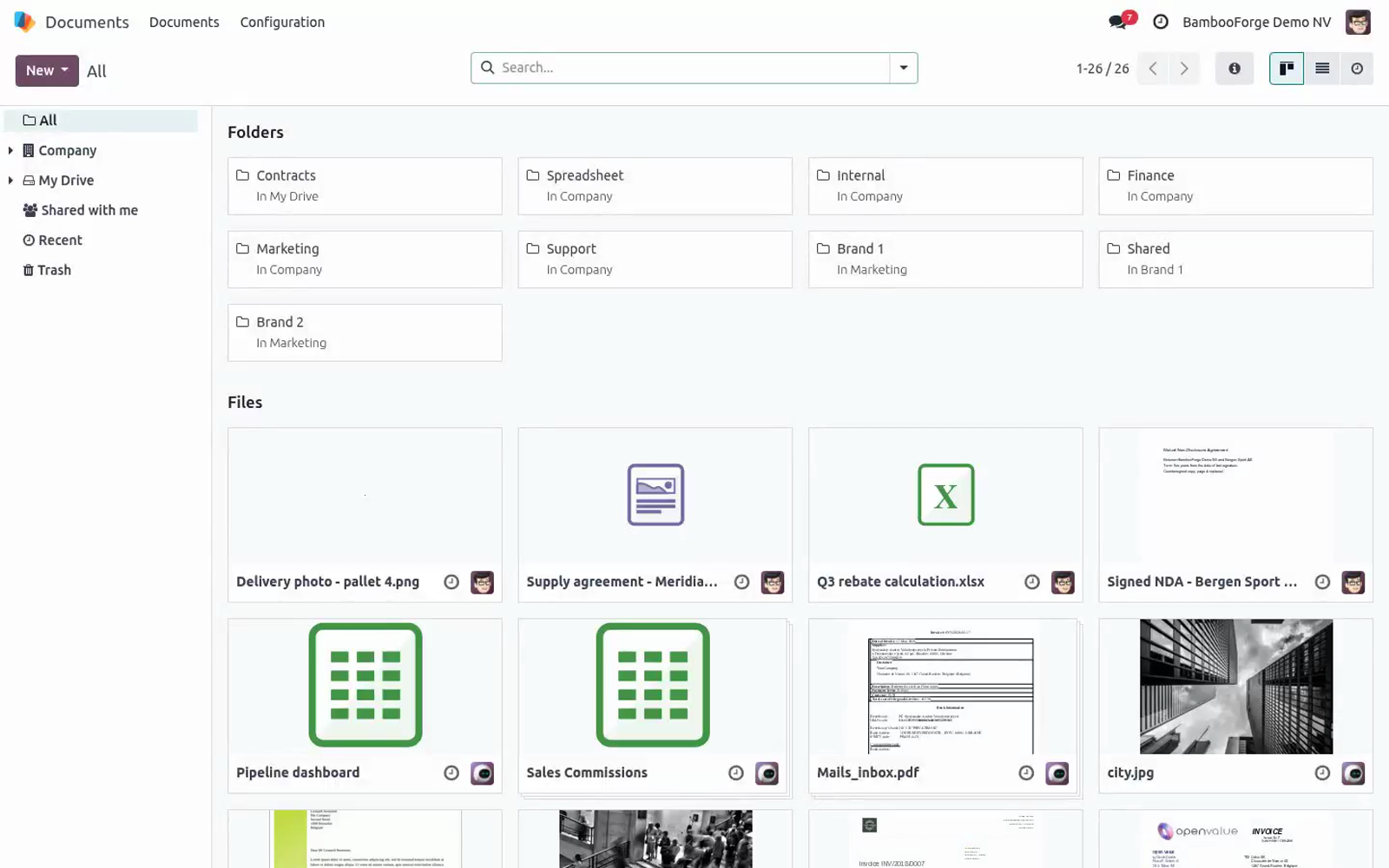This screenshot has width=1389, height=868.
Task: Select the city.jpg thumbnail
Action: 1235,687
